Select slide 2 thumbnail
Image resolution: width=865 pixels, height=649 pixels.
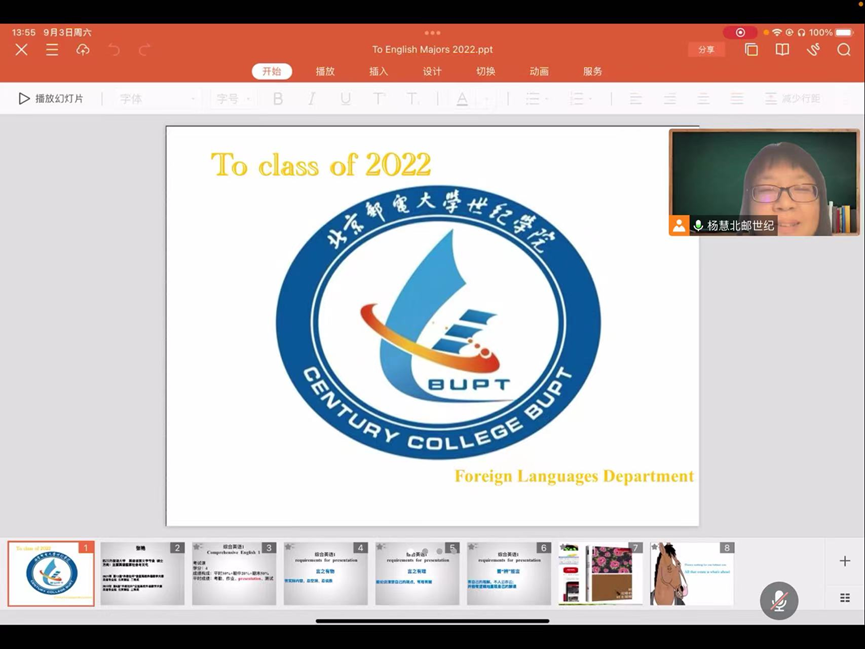coord(142,573)
